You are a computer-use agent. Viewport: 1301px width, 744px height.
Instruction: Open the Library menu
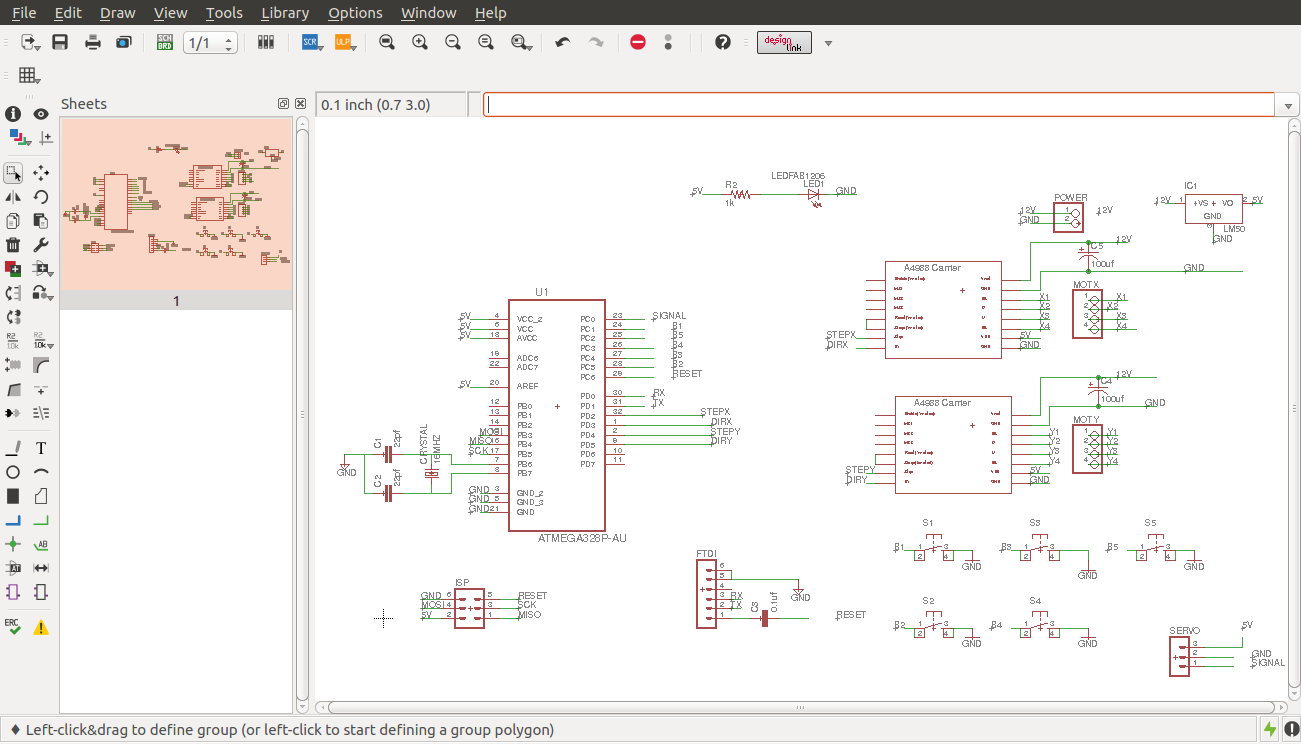click(284, 13)
